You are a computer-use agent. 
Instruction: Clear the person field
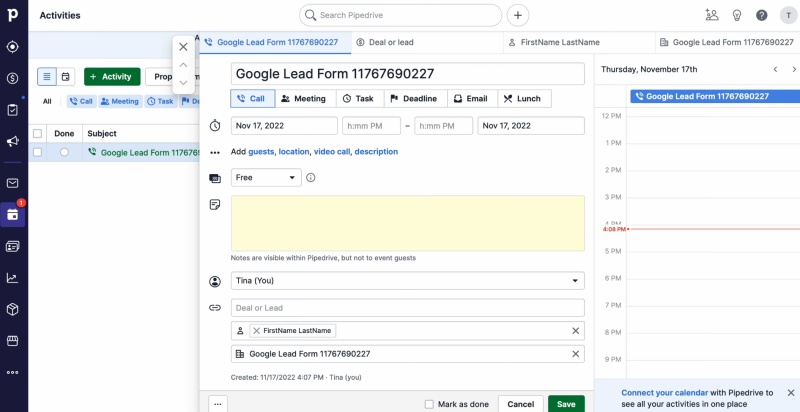(576, 331)
